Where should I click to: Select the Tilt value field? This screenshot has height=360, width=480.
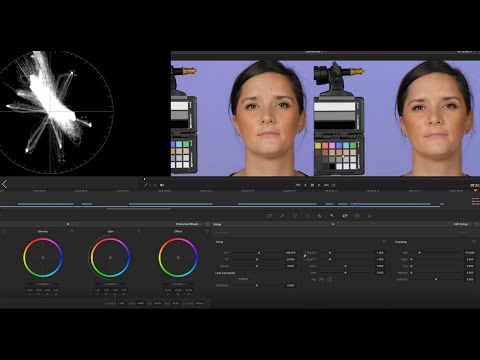tap(290, 259)
